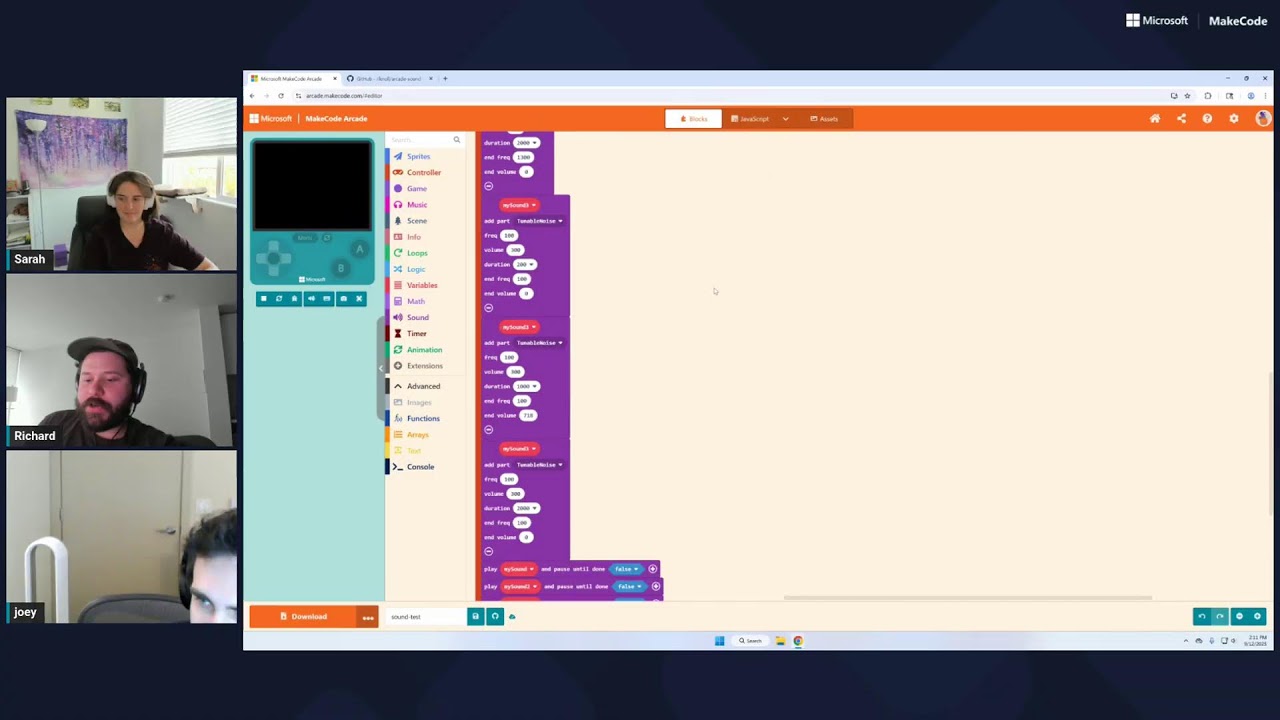Open the Sound block category
Screen dimensions: 1280x720
417,317
